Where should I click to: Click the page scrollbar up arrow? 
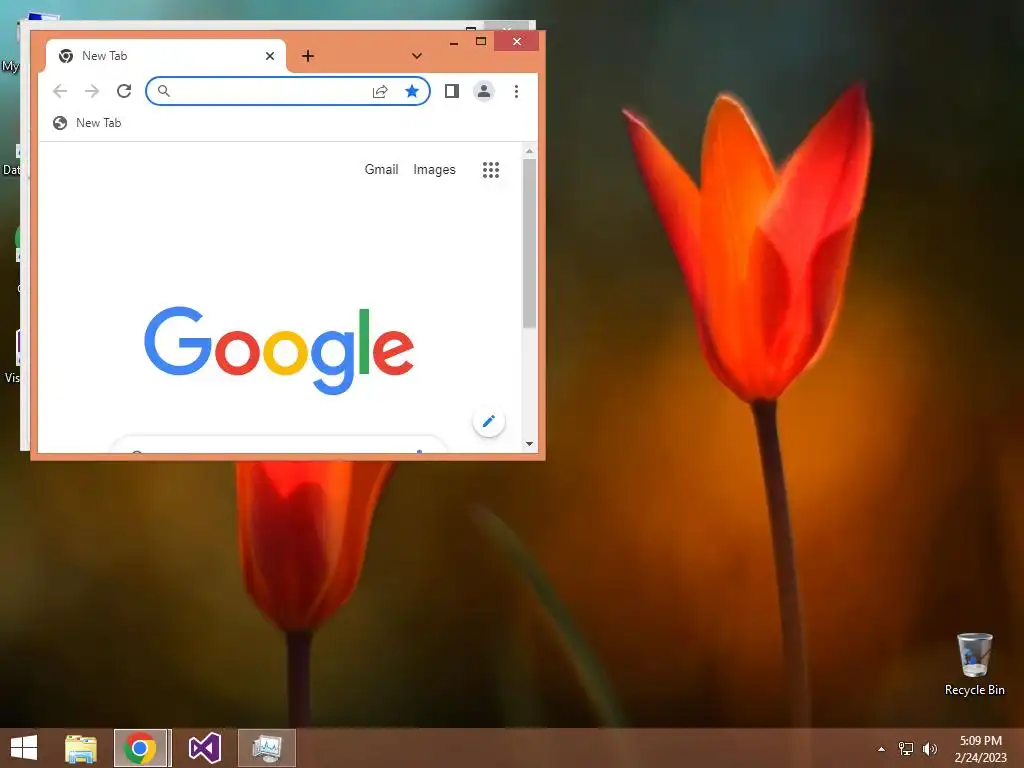pos(529,151)
